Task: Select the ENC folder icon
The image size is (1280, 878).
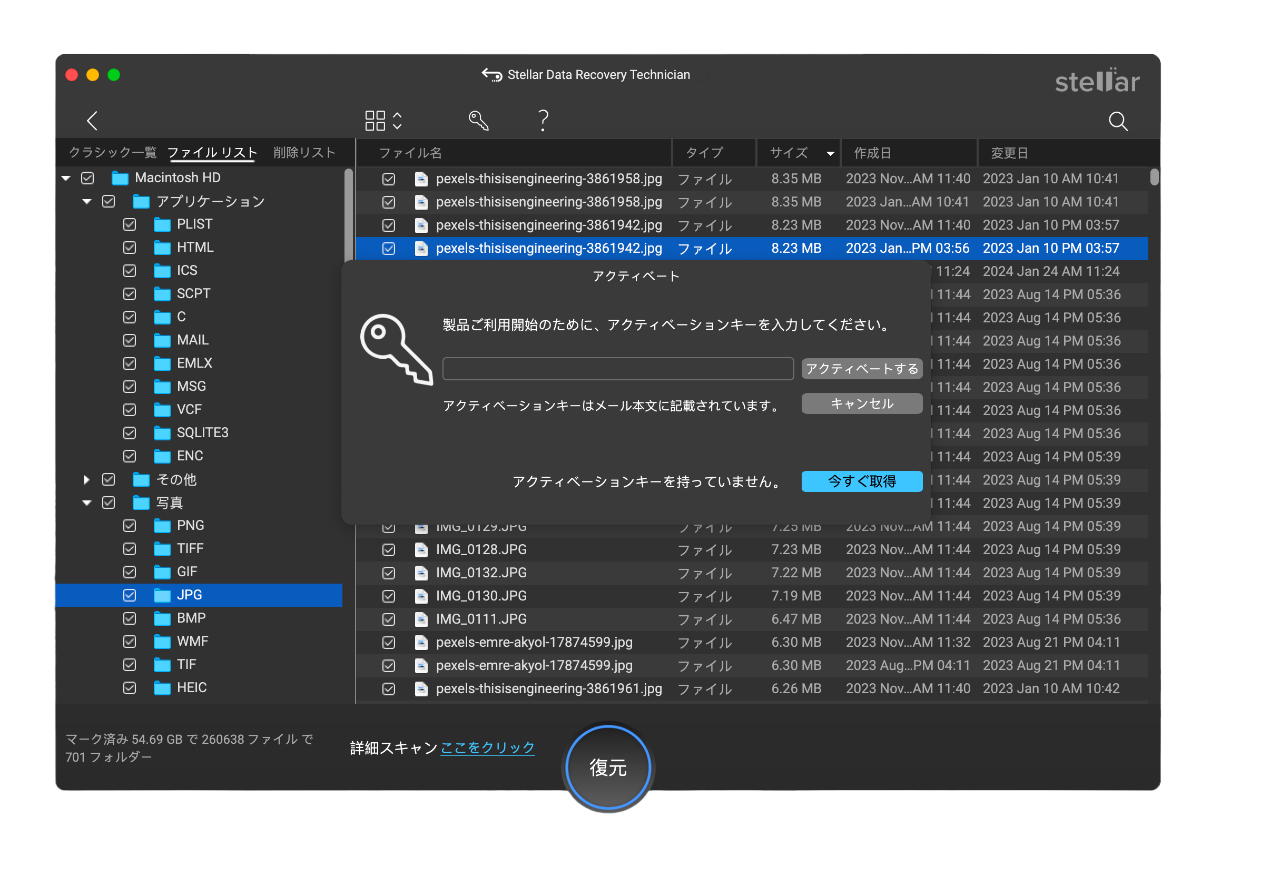Action: (x=162, y=455)
